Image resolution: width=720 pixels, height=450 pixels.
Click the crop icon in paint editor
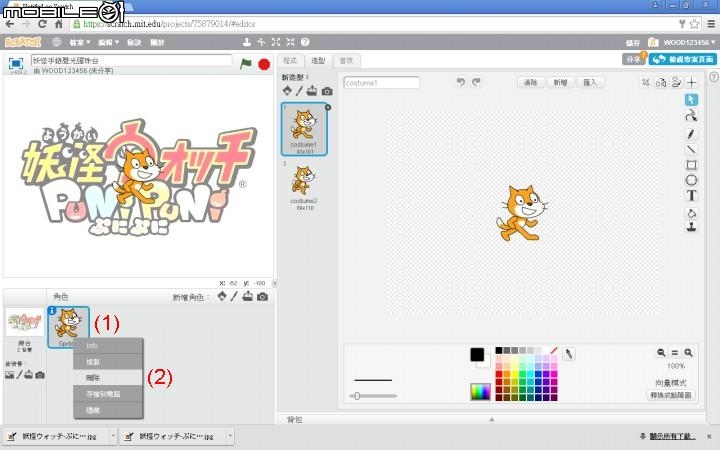[646, 82]
